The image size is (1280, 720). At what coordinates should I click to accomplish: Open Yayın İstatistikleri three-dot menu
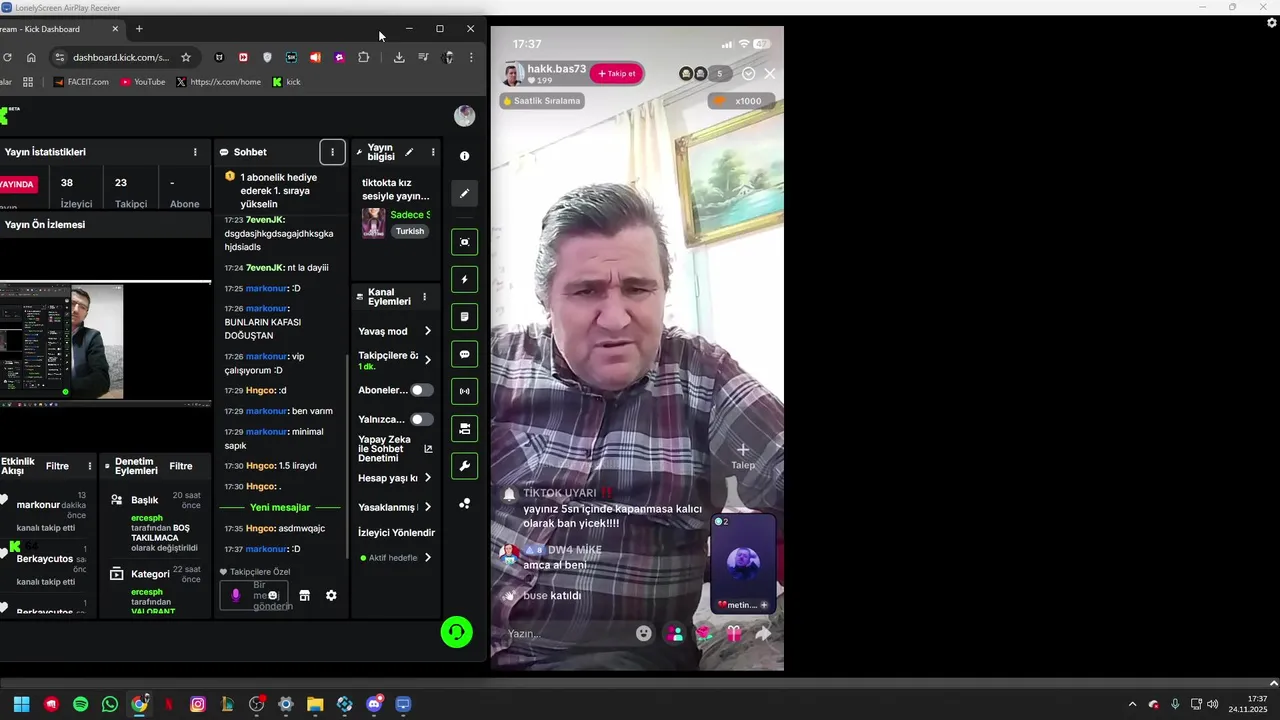[195, 152]
